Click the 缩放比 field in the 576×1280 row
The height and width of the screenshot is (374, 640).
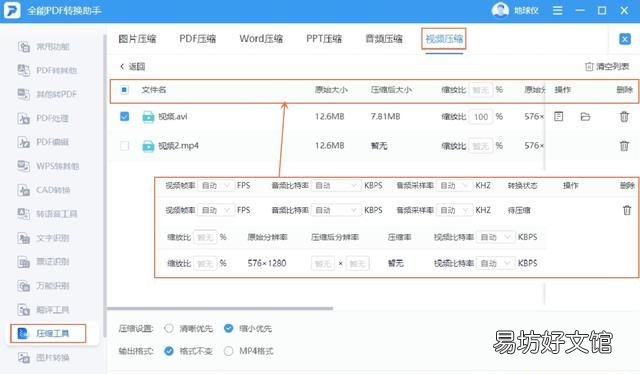pyautogui.click(x=205, y=263)
